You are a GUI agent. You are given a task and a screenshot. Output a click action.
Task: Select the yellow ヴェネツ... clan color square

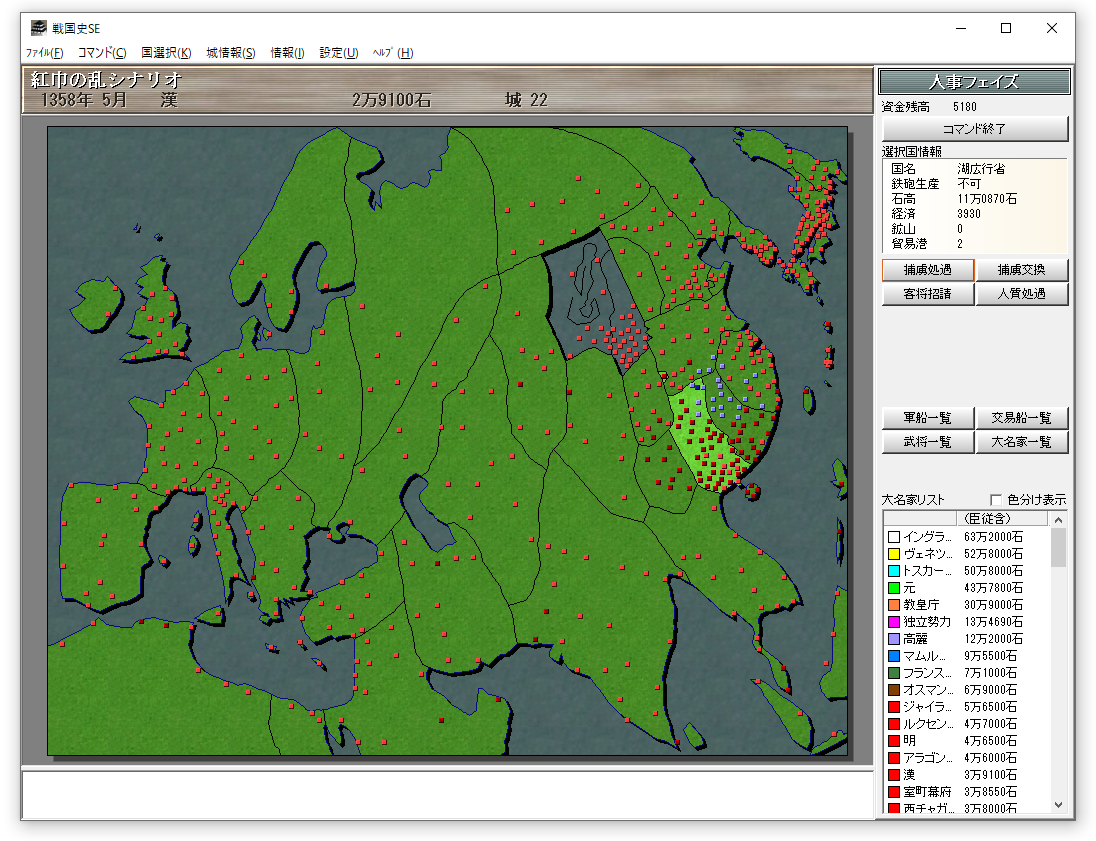coord(894,554)
